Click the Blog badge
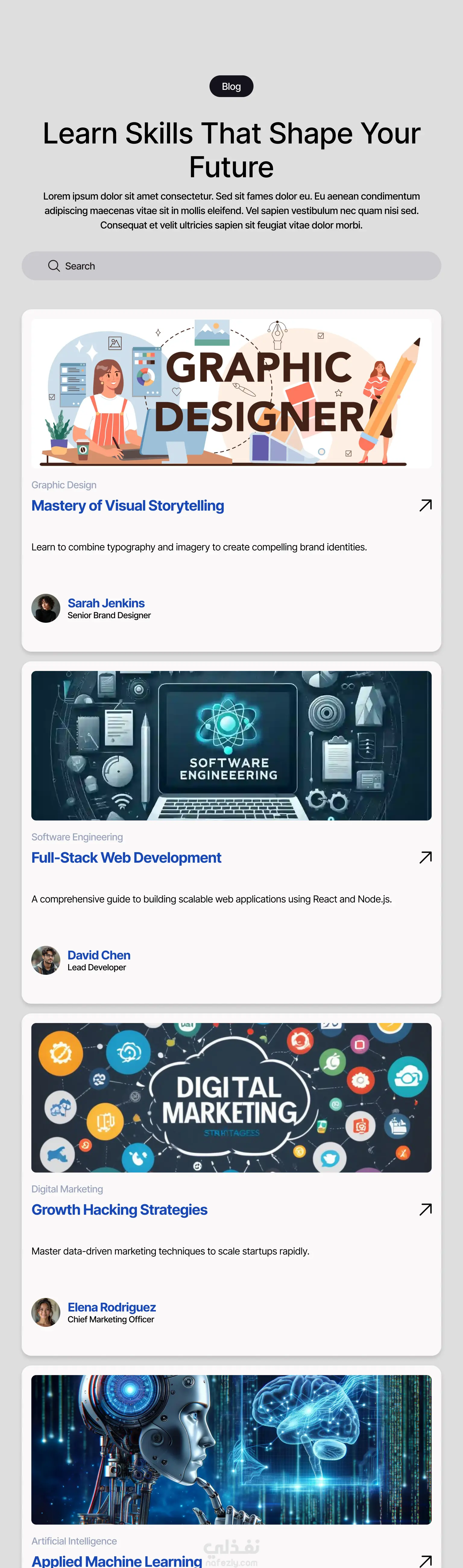Image resolution: width=463 pixels, height=1568 pixels. tap(231, 87)
